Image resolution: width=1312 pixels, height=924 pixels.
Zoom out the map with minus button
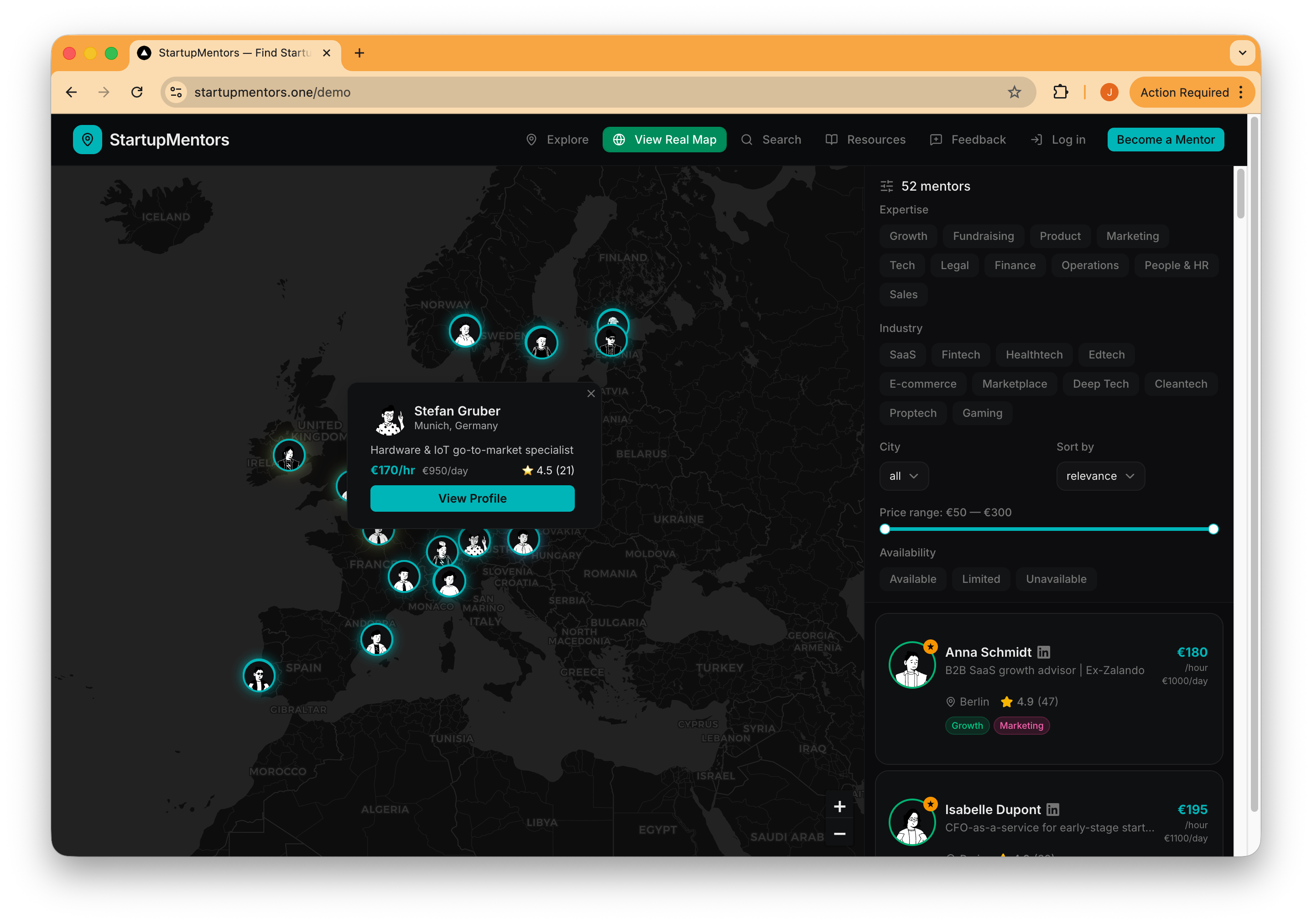pyautogui.click(x=839, y=834)
